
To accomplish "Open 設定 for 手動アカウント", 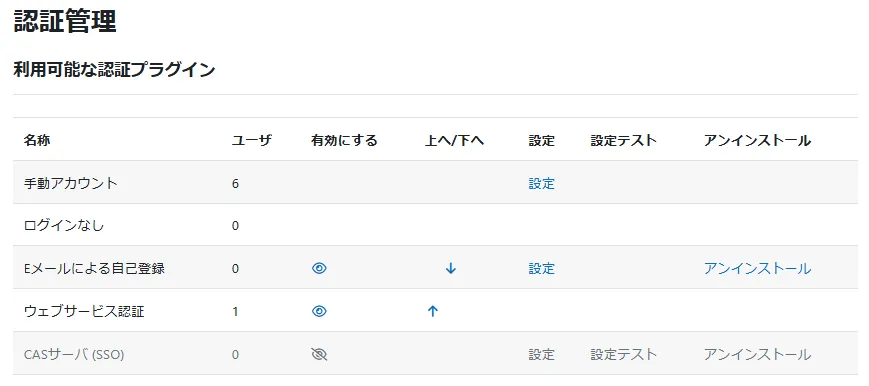I will (541, 184).
